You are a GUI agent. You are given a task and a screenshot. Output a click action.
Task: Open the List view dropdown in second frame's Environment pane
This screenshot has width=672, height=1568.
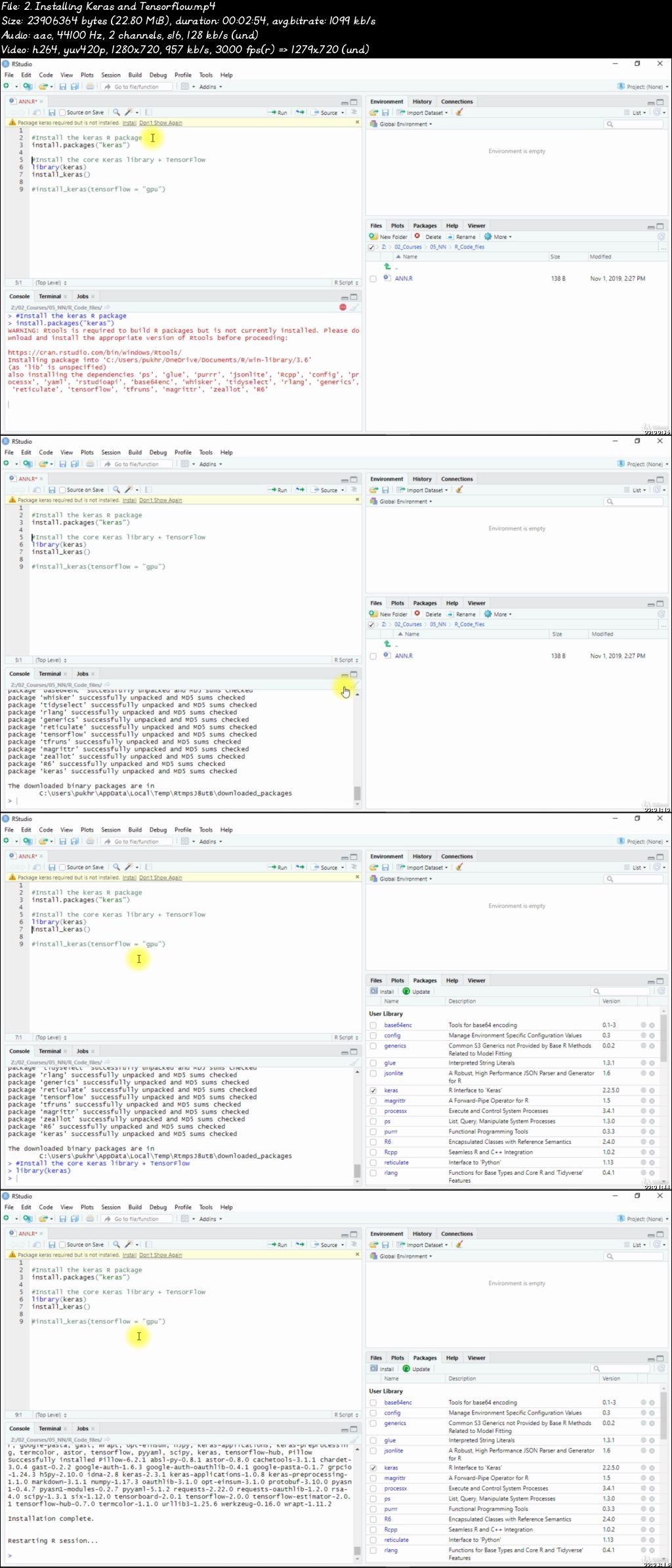pos(635,490)
